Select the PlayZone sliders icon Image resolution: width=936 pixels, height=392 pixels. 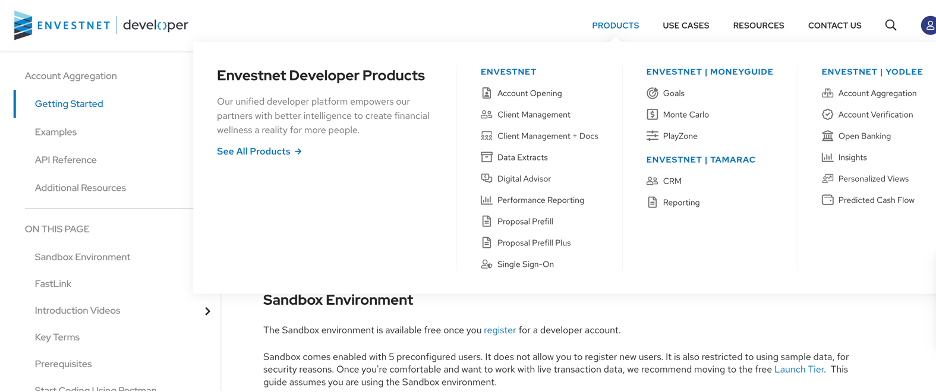(652, 136)
